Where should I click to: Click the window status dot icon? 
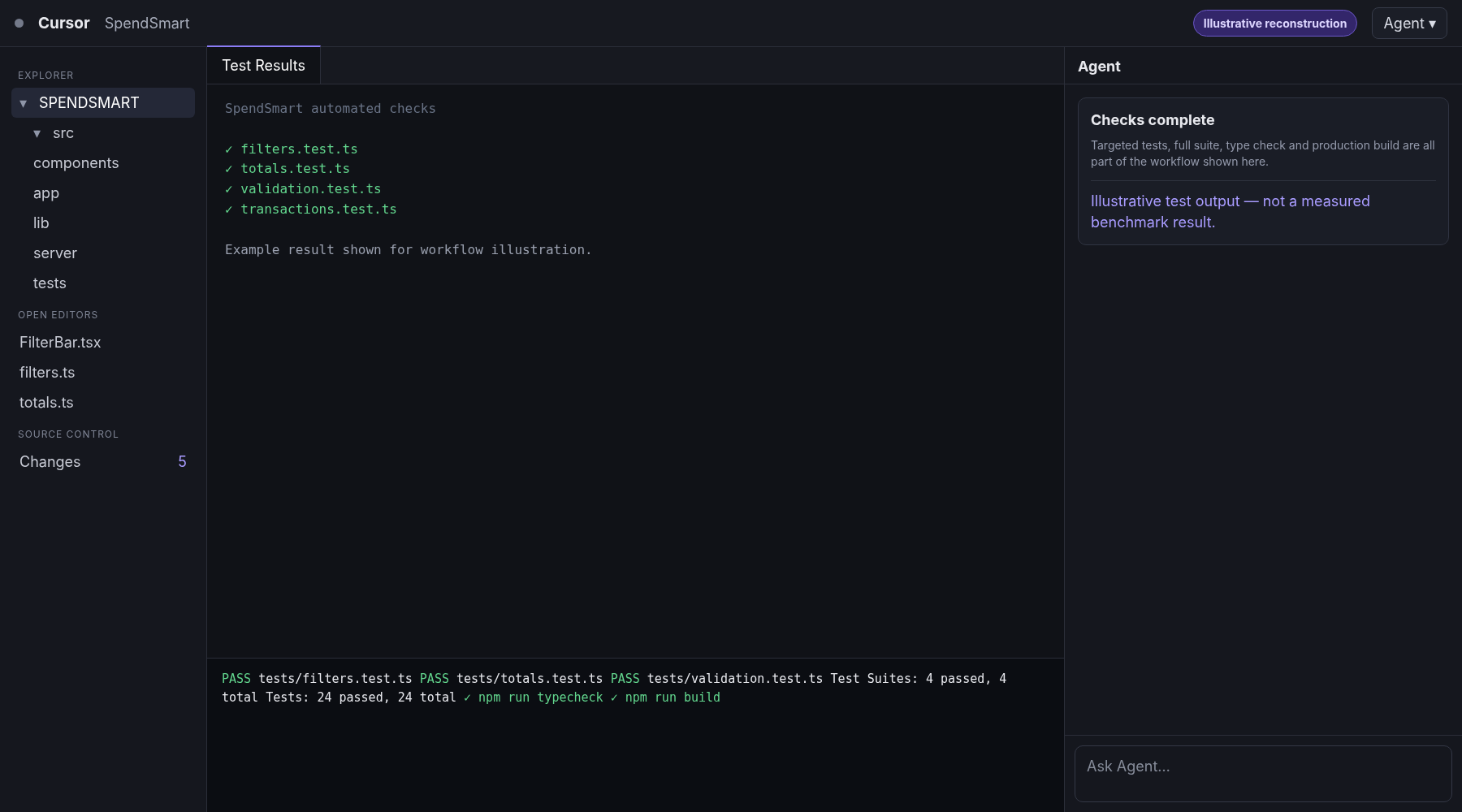19,24
